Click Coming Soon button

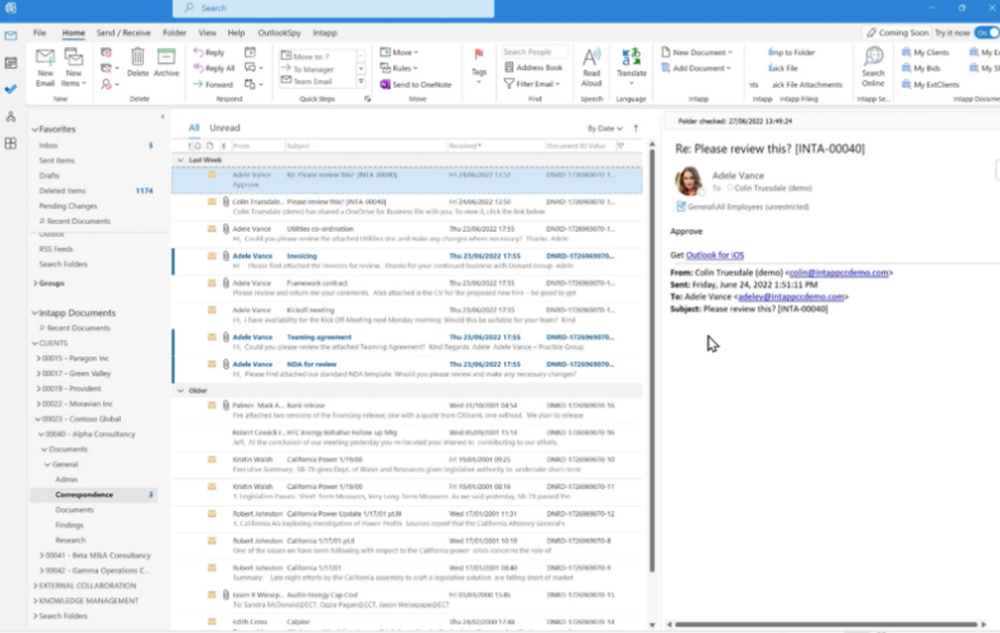[897, 33]
